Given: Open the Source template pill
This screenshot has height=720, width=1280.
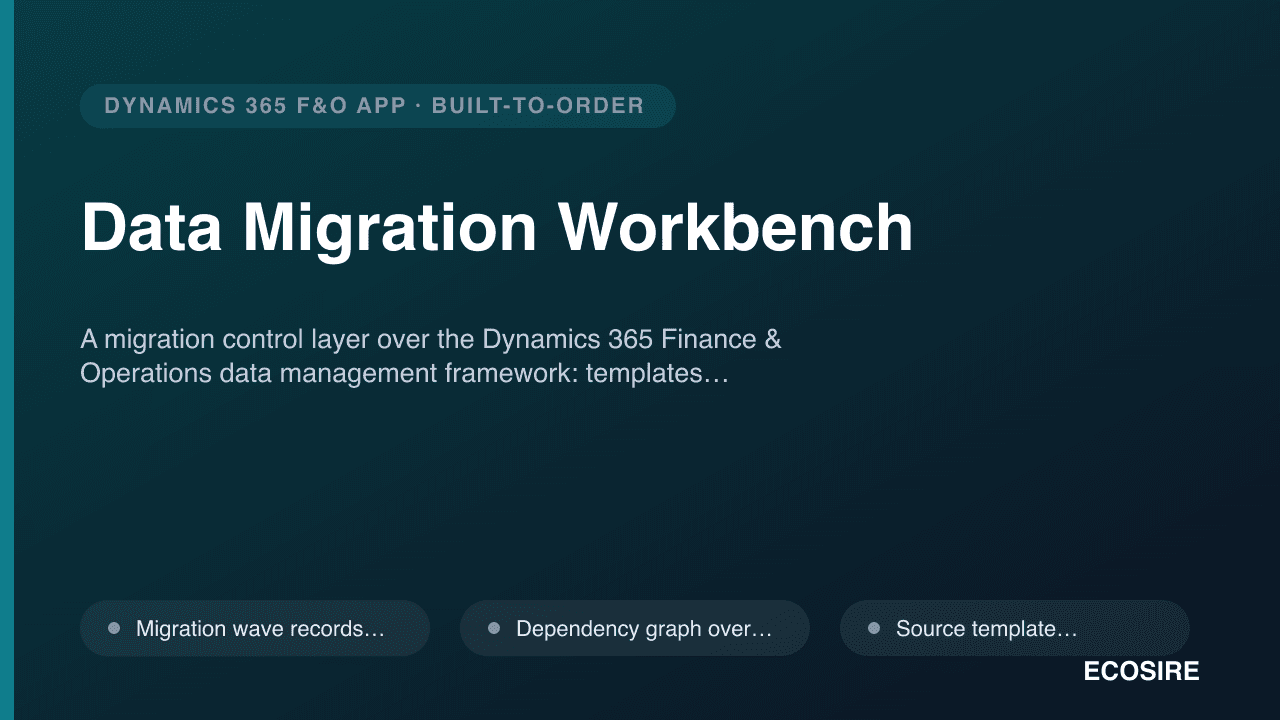Looking at the screenshot, I should click(1014, 628).
